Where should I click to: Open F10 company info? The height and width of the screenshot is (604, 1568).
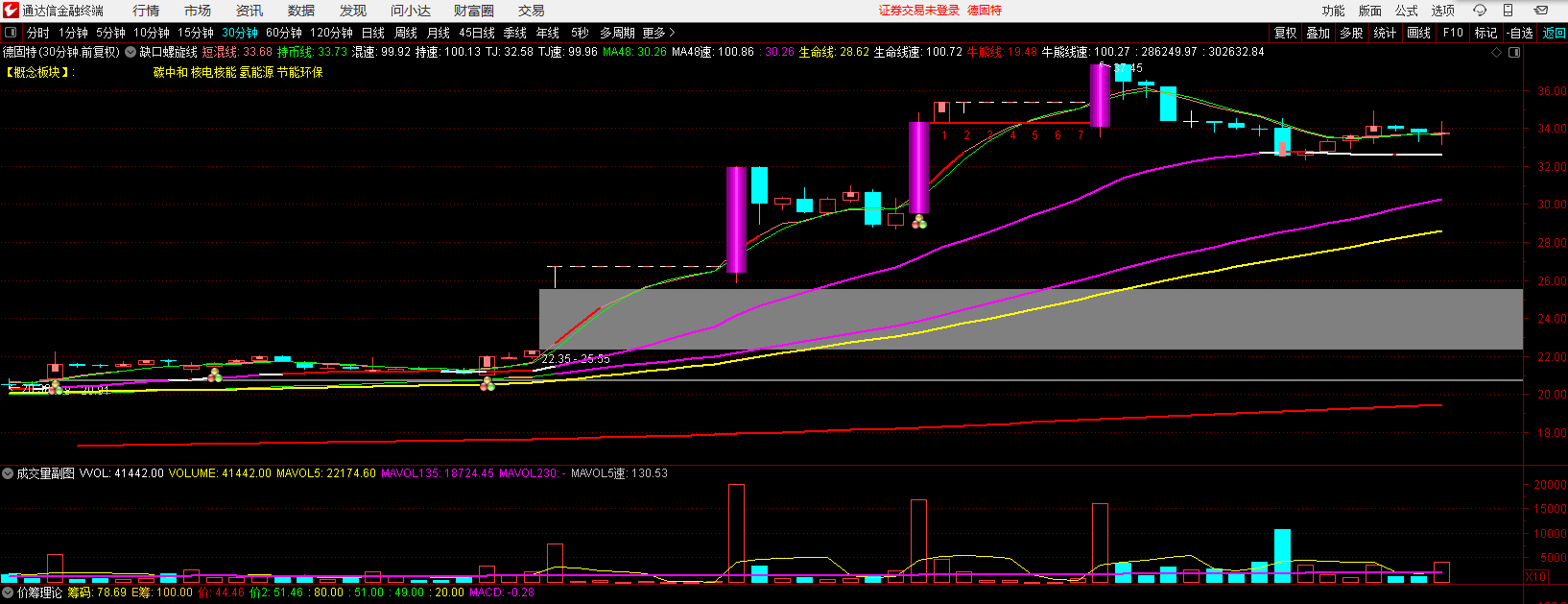point(1453,33)
